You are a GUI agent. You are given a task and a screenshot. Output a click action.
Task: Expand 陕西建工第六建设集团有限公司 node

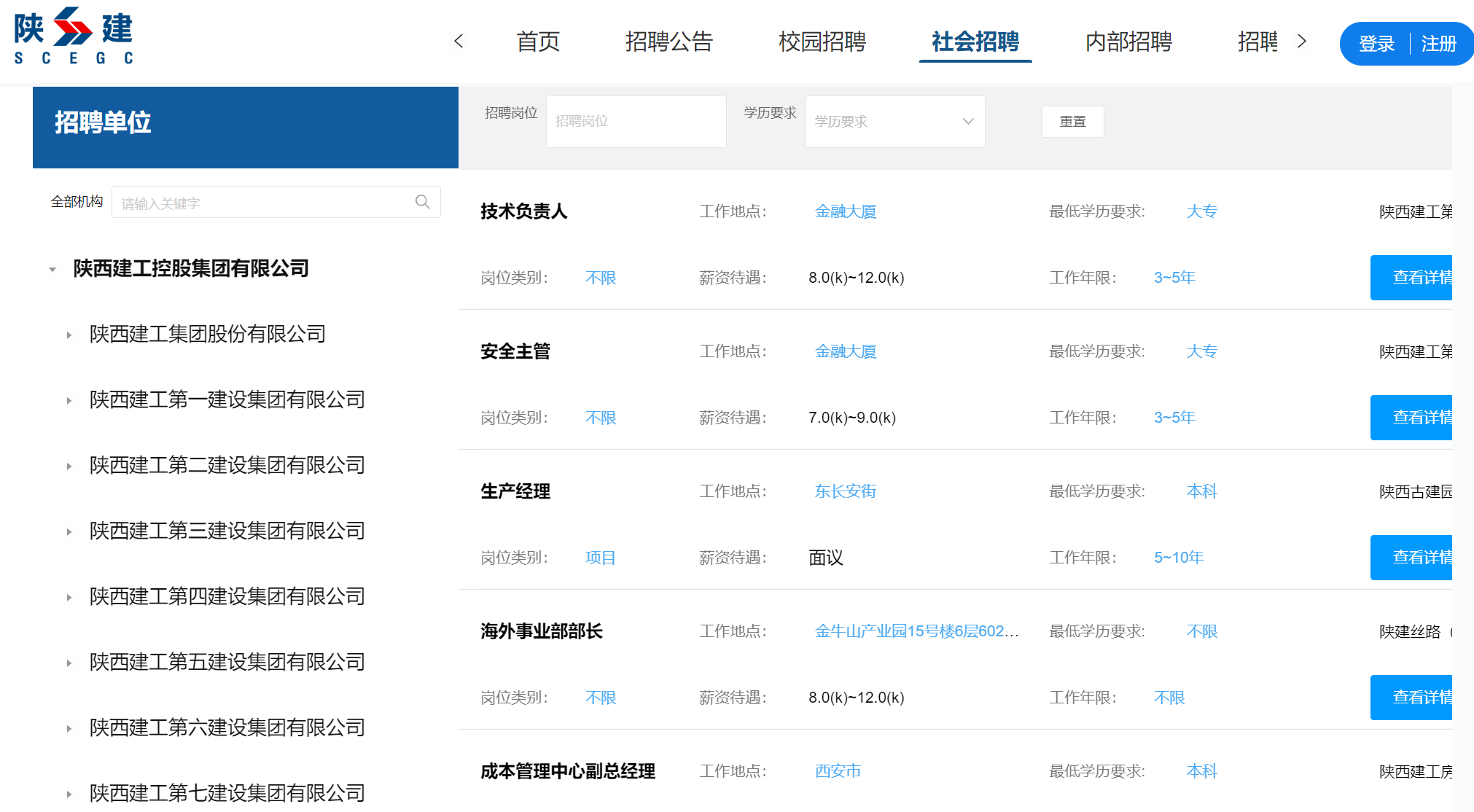[x=69, y=729]
